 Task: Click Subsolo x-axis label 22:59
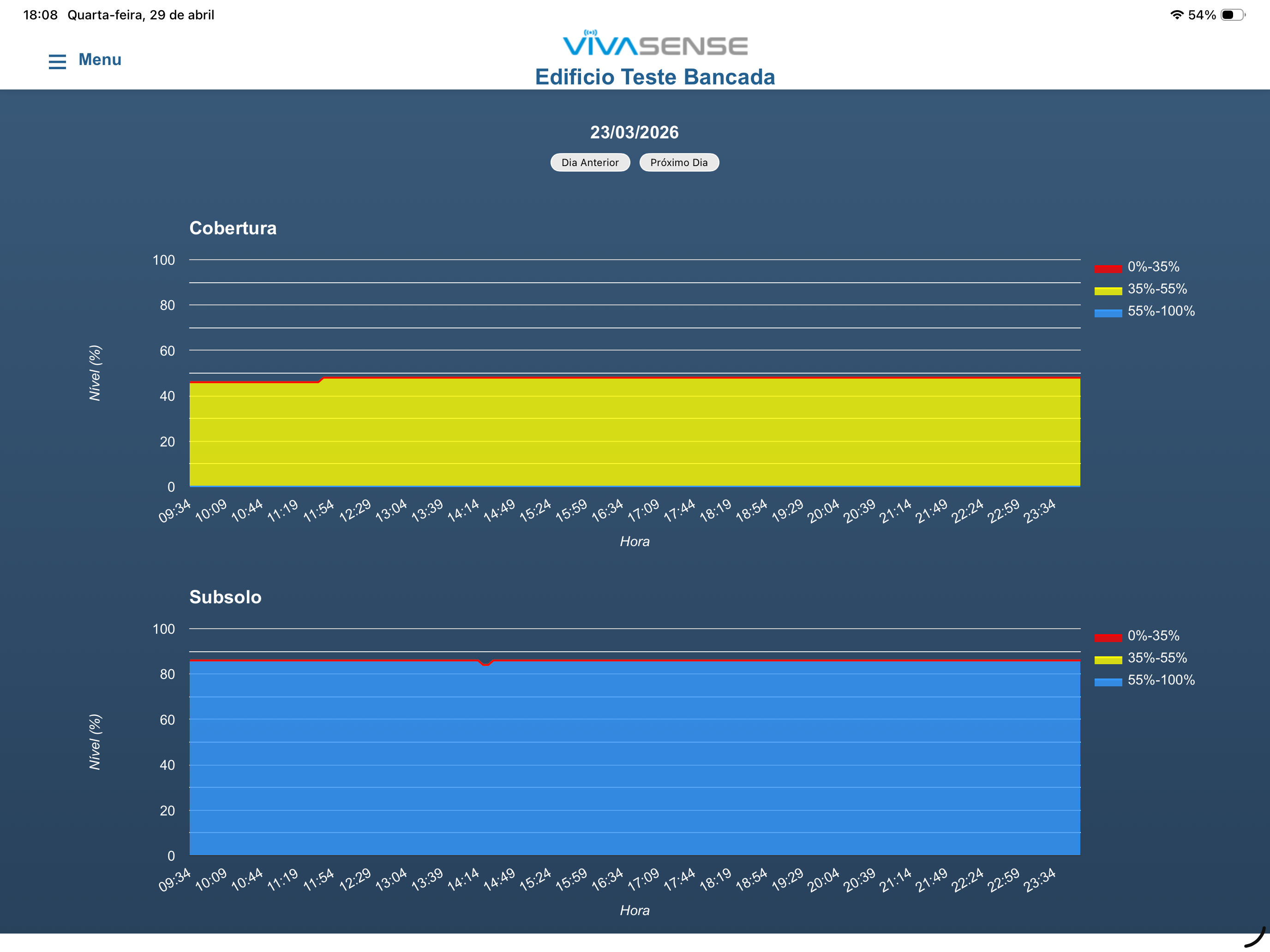[1004, 879]
